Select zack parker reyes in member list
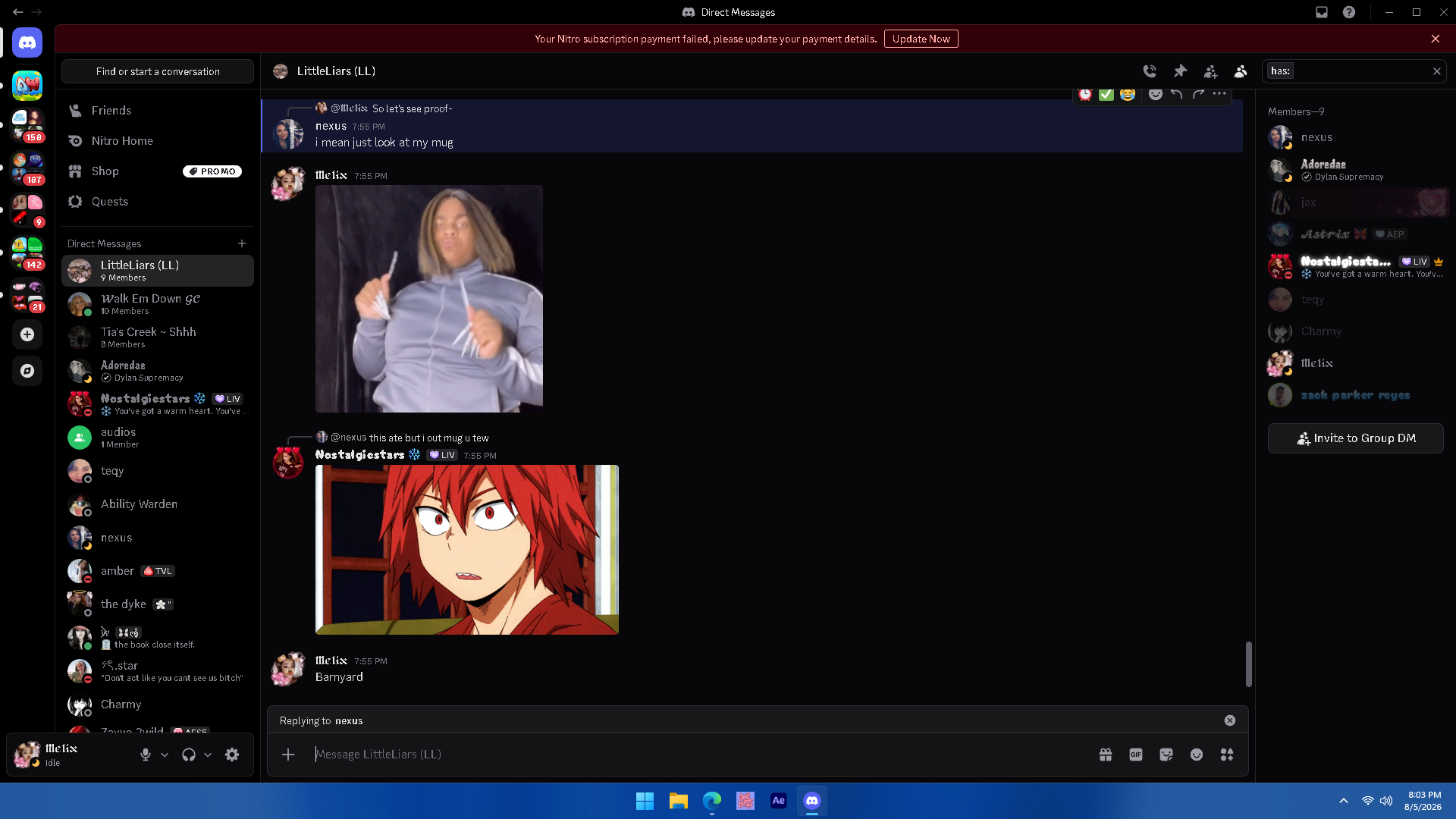The width and height of the screenshot is (1456, 819). tap(1355, 395)
